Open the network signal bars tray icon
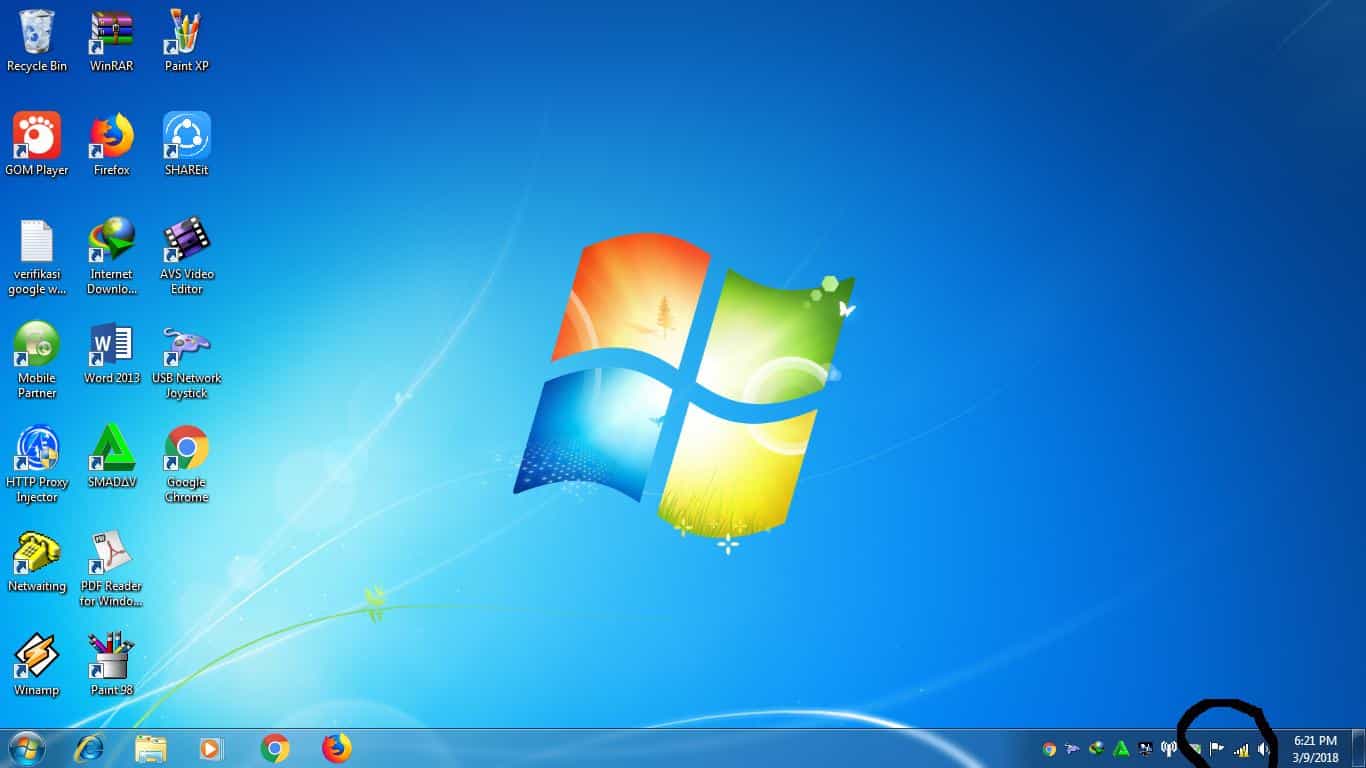 1242,749
